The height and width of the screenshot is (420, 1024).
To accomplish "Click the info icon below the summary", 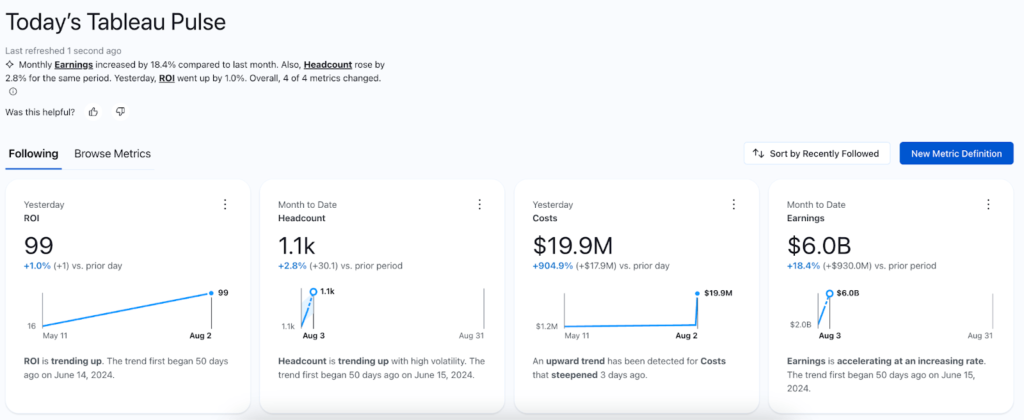I will (13, 91).
